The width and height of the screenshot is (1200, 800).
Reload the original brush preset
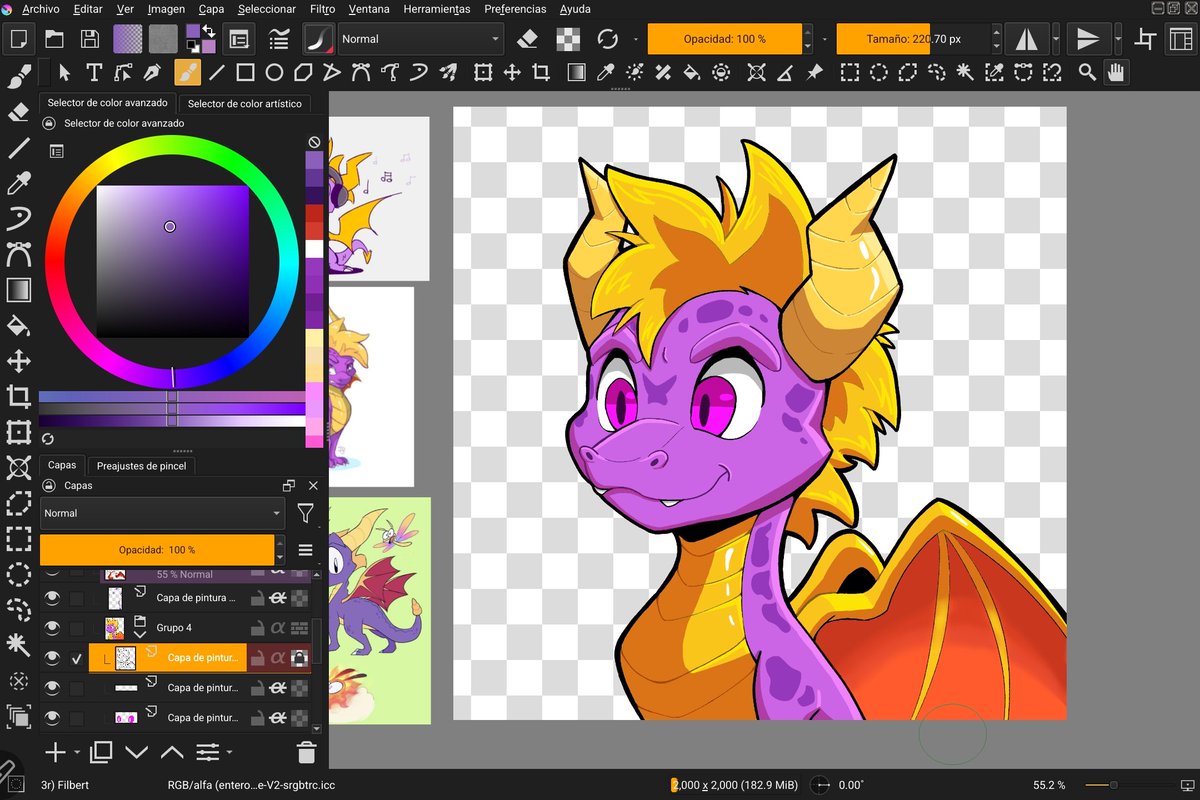point(607,39)
